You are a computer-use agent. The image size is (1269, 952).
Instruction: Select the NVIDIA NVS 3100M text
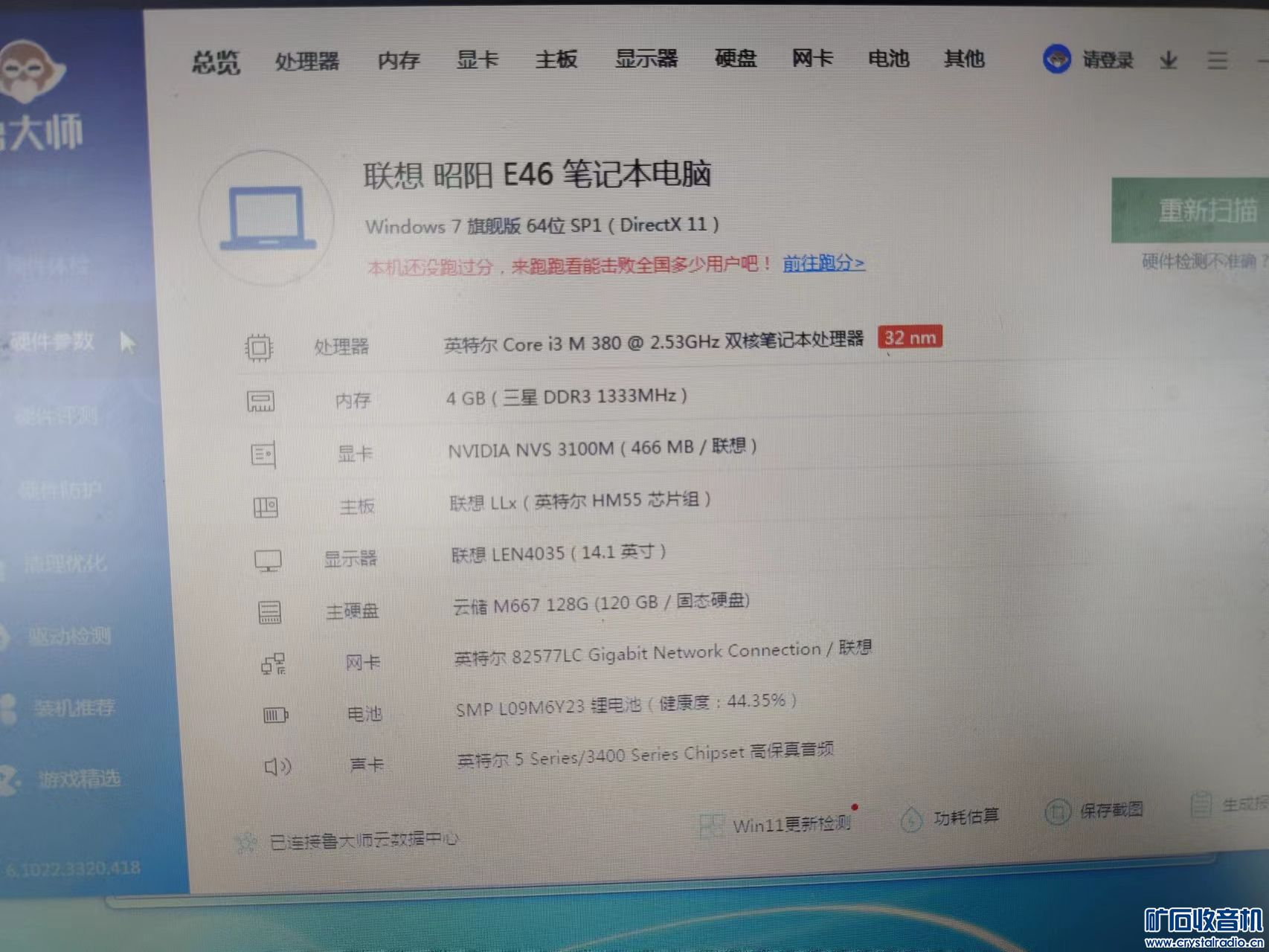click(x=603, y=448)
